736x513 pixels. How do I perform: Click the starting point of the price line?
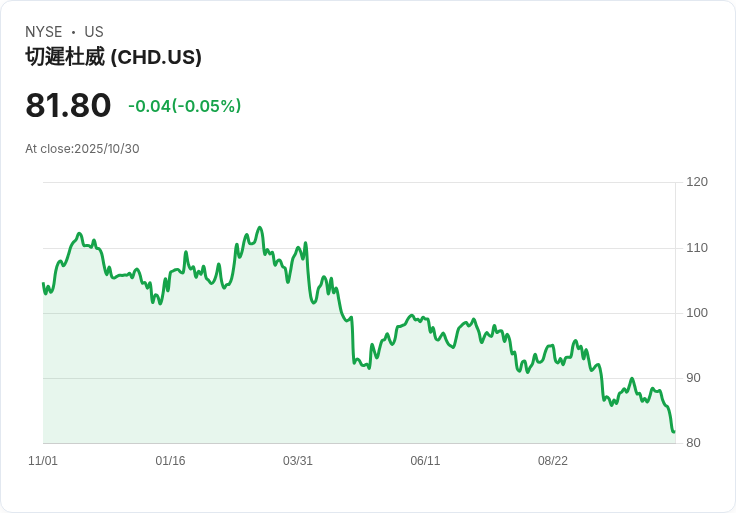tap(43, 284)
